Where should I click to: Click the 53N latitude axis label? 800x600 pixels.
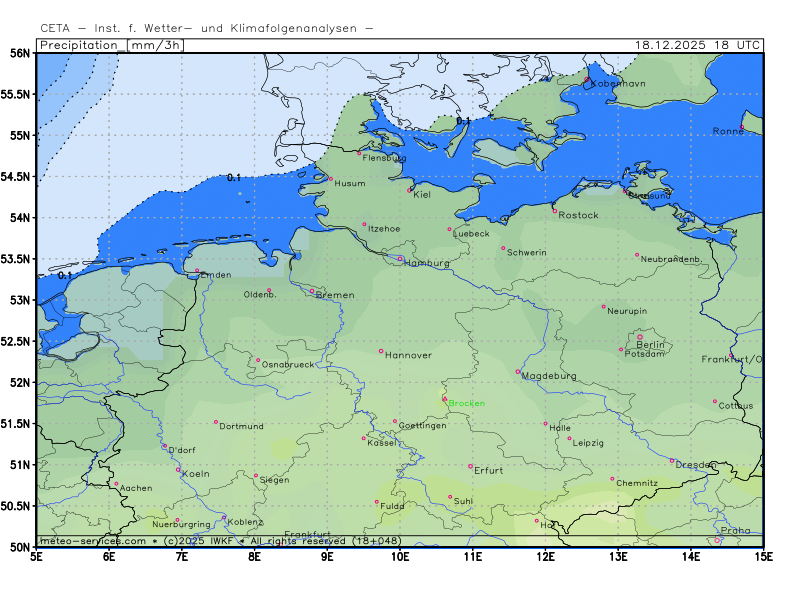[19, 300]
